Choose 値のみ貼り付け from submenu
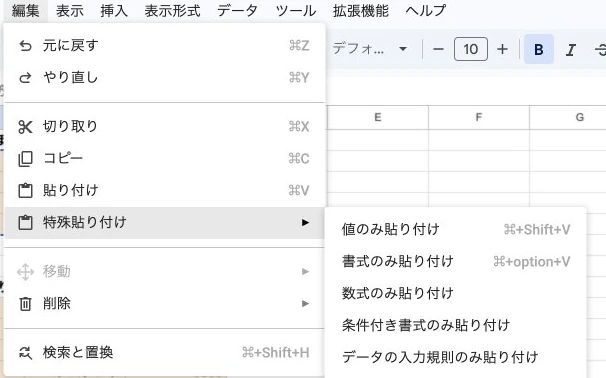 (x=456, y=230)
